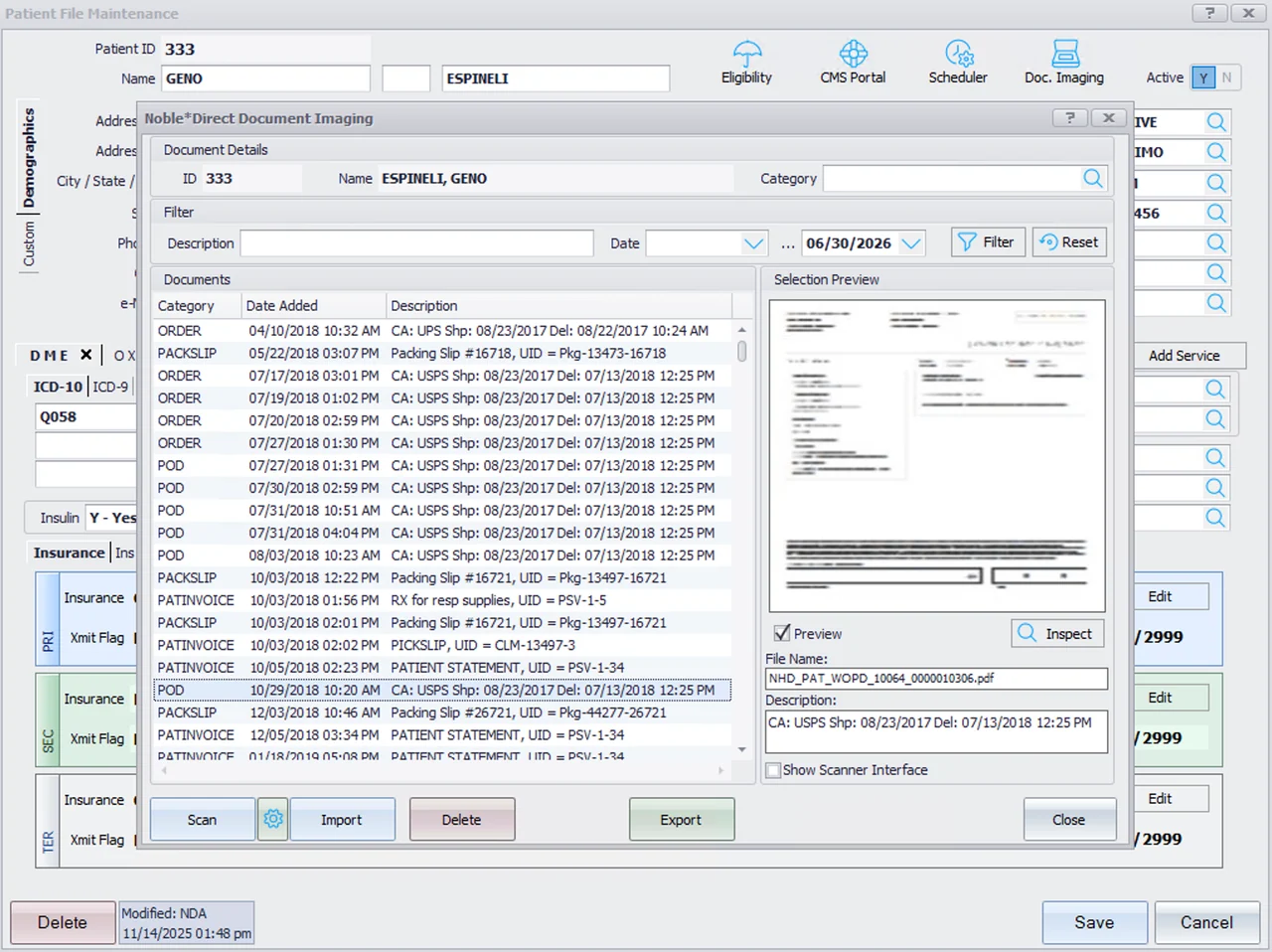Select the ORDER 04/10/2018 10:32 AM row
The height and width of the screenshot is (952, 1272).
pos(442,331)
